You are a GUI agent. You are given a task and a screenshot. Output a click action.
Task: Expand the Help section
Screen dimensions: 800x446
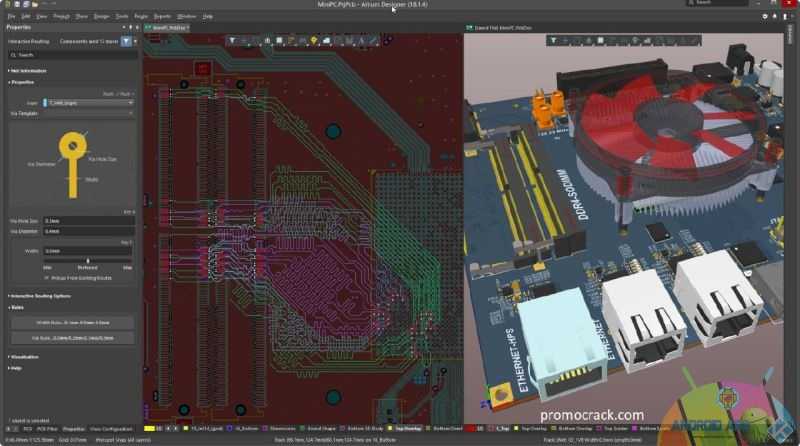[x=15, y=368]
